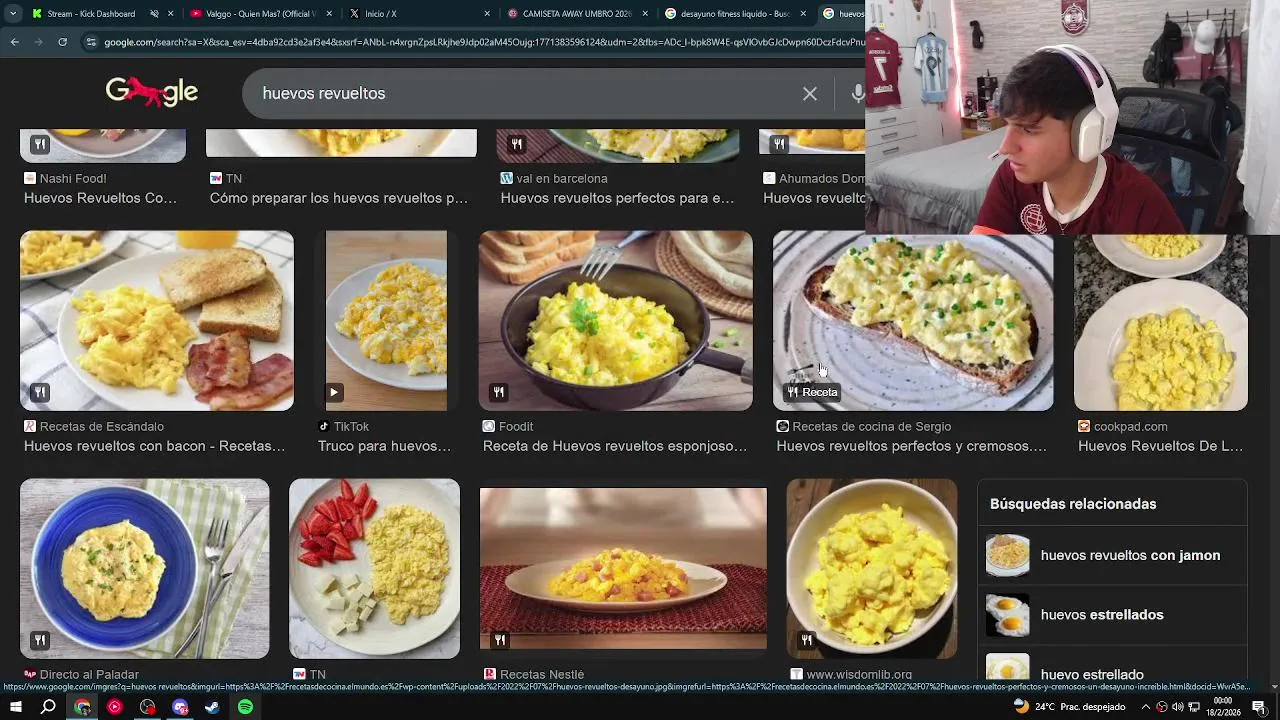This screenshot has width=1280, height=720.
Task: Click the recipe icon on the wisdomlib bowl image
Action: tap(807, 640)
